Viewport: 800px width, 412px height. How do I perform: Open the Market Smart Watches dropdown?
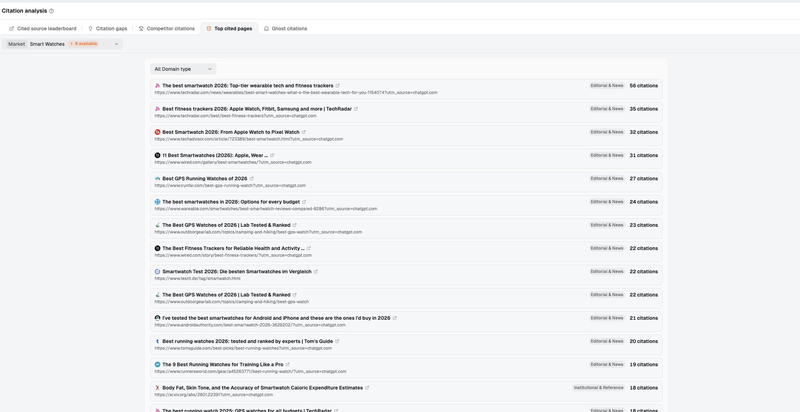pyautogui.click(x=62, y=44)
